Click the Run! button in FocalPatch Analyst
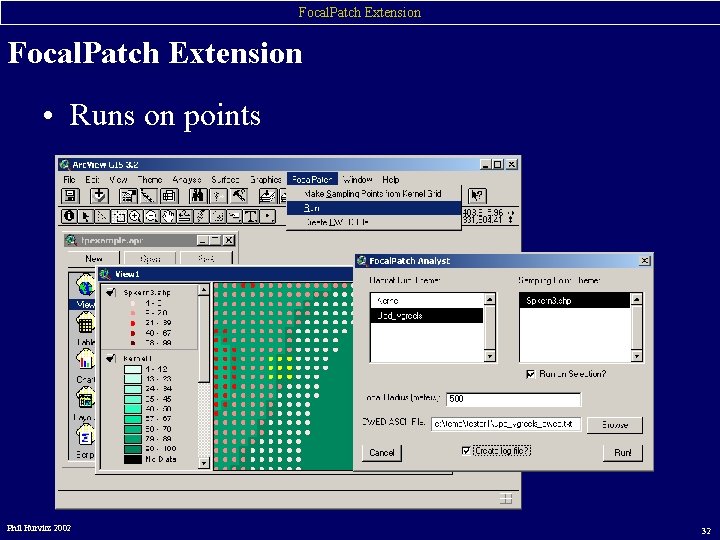 coord(622,453)
